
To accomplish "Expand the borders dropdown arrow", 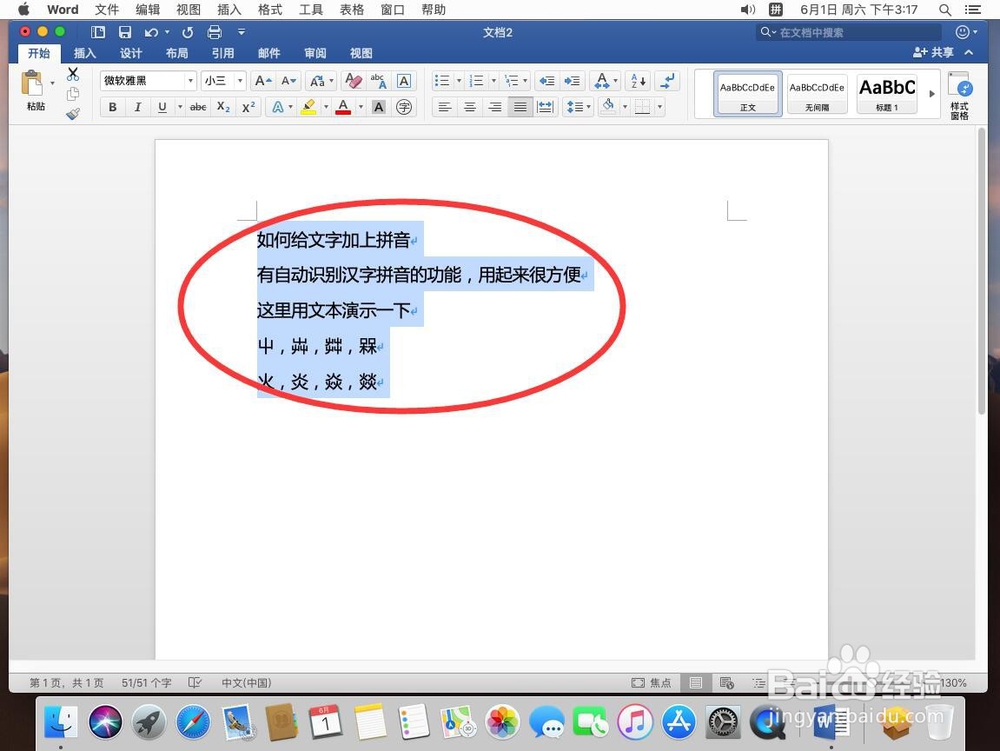I will point(659,107).
